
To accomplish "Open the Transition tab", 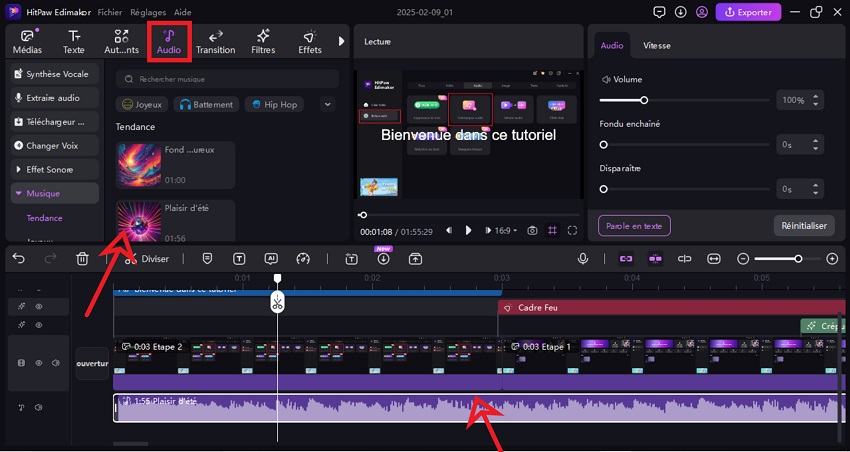I will 215,42.
